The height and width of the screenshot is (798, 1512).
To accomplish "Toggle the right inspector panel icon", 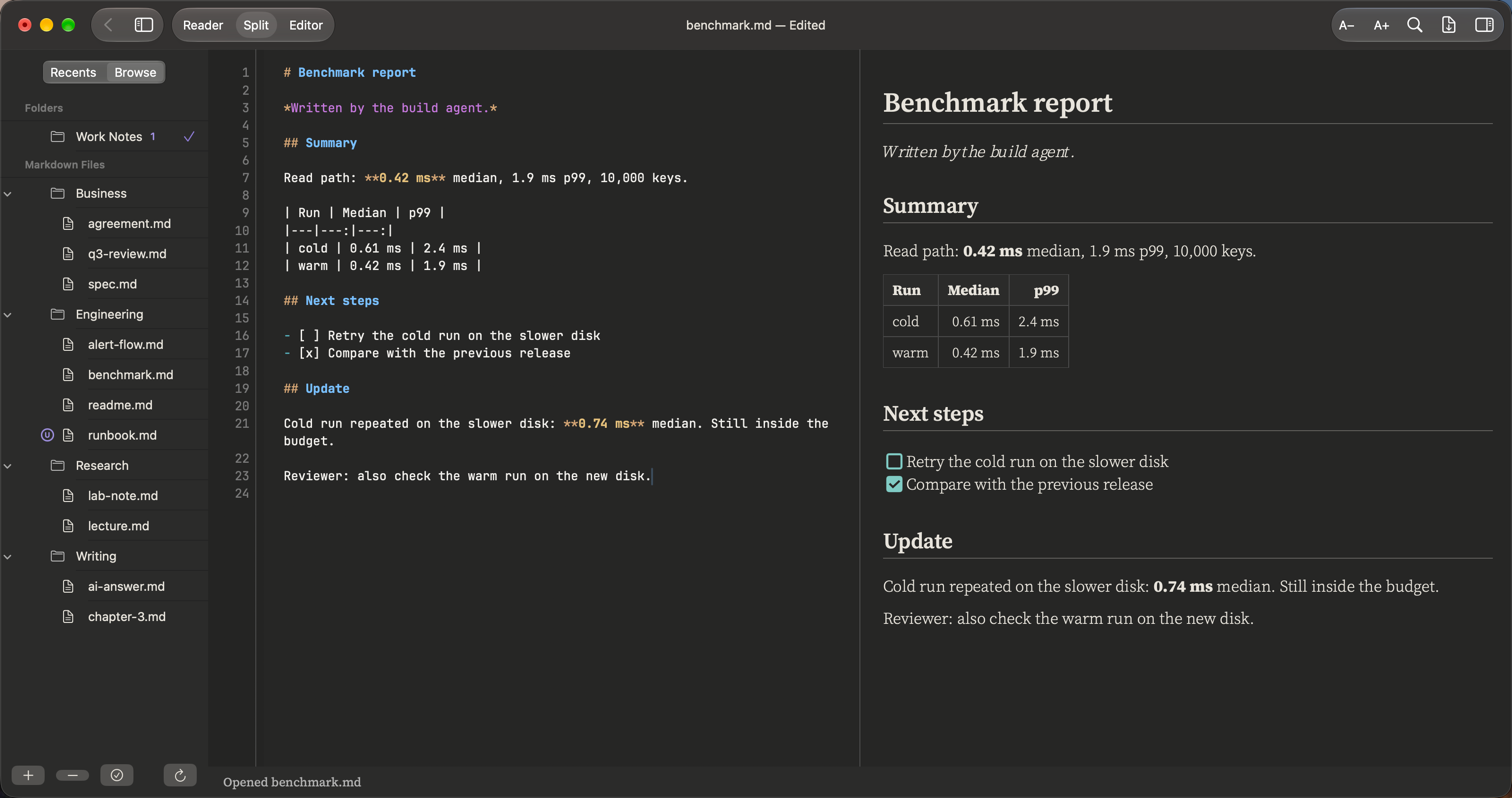I will (x=1484, y=25).
